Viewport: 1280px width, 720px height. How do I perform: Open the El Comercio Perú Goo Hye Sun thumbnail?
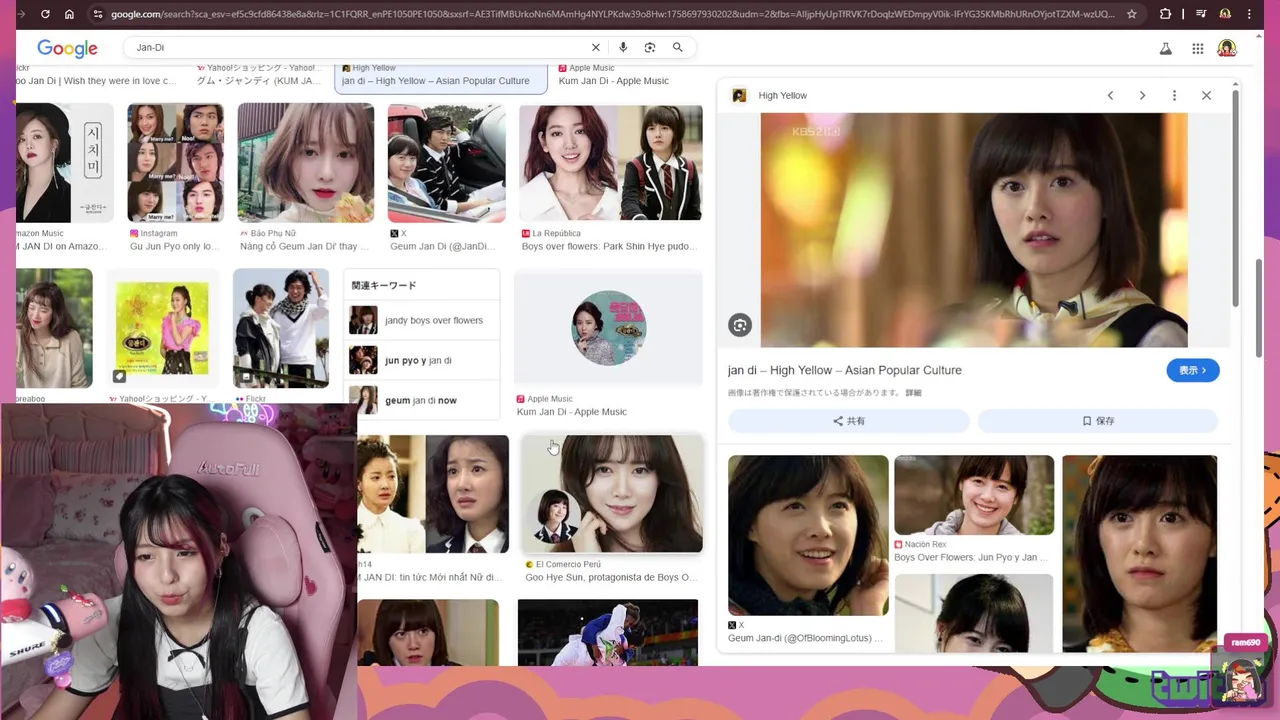[x=611, y=494]
